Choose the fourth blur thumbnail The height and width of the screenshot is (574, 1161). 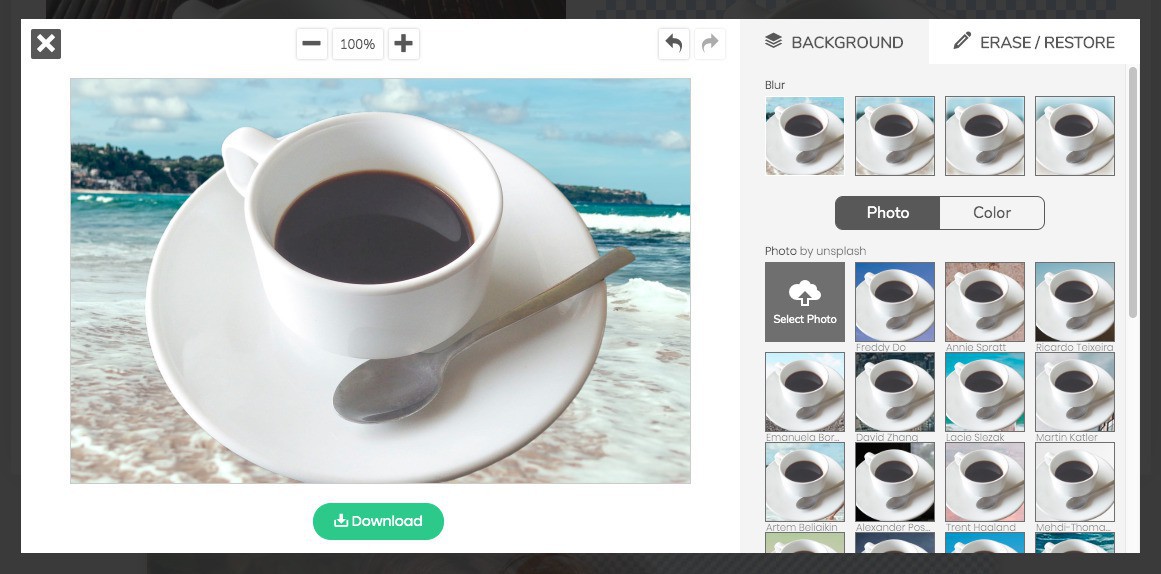point(1074,136)
